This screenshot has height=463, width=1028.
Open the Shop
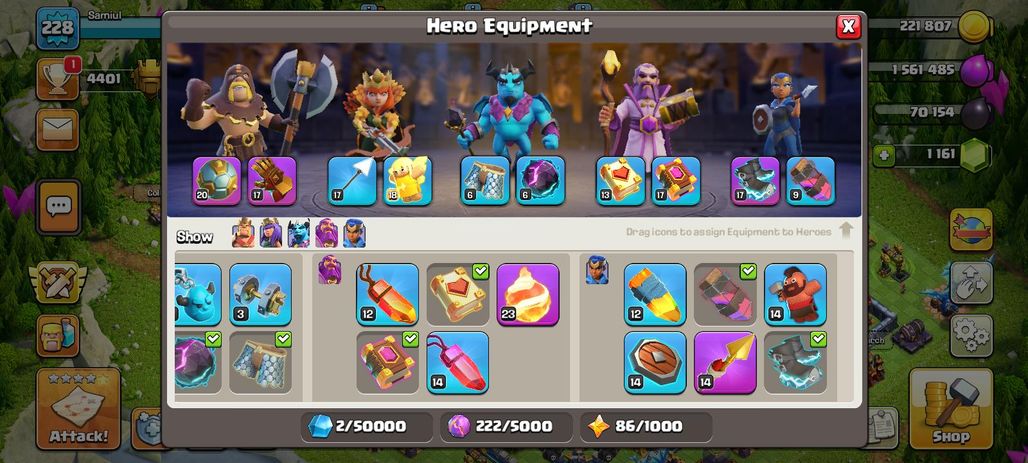point(951,408)
